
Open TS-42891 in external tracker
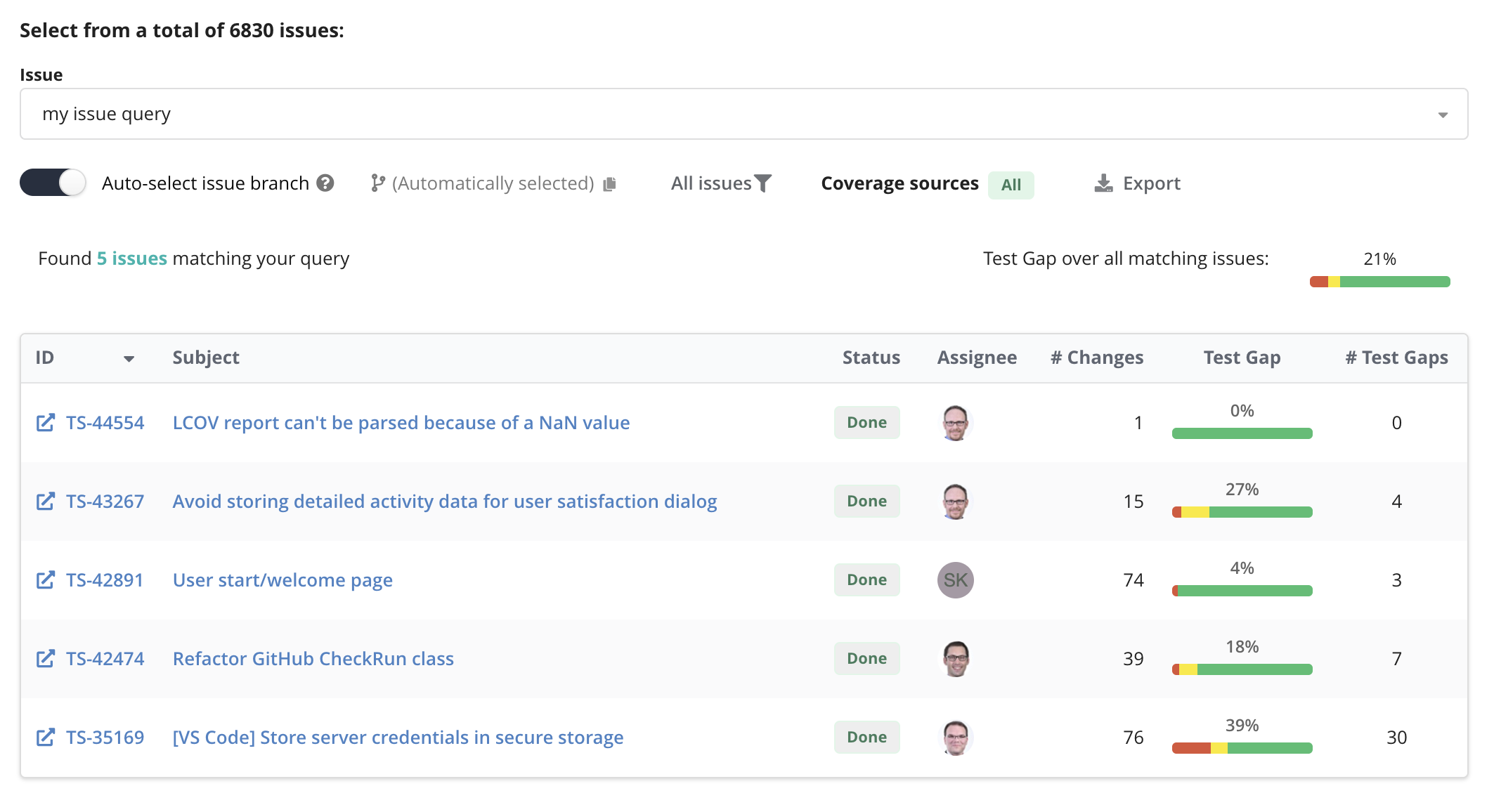pyautogui.click(x=46, y=579)
